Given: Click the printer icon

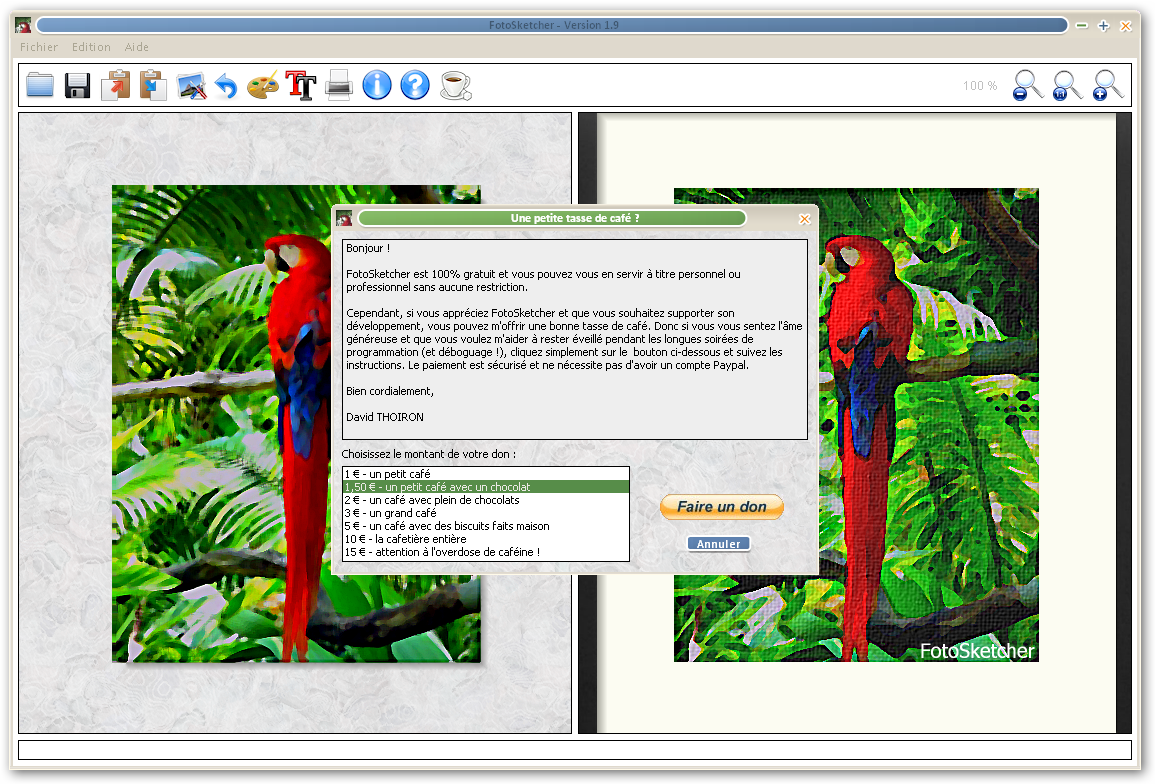Looking at the screenshot, I should pos(339,86).
